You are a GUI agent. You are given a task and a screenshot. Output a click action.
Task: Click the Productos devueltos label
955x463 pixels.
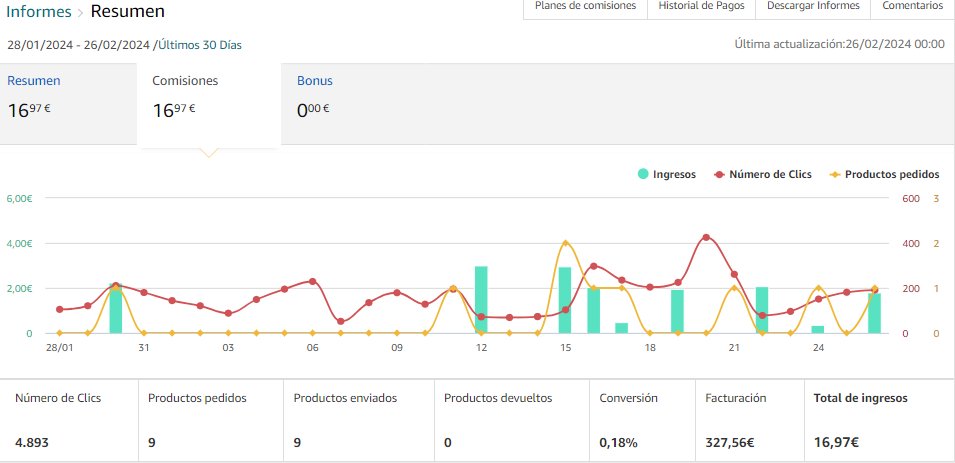[498, 398]
